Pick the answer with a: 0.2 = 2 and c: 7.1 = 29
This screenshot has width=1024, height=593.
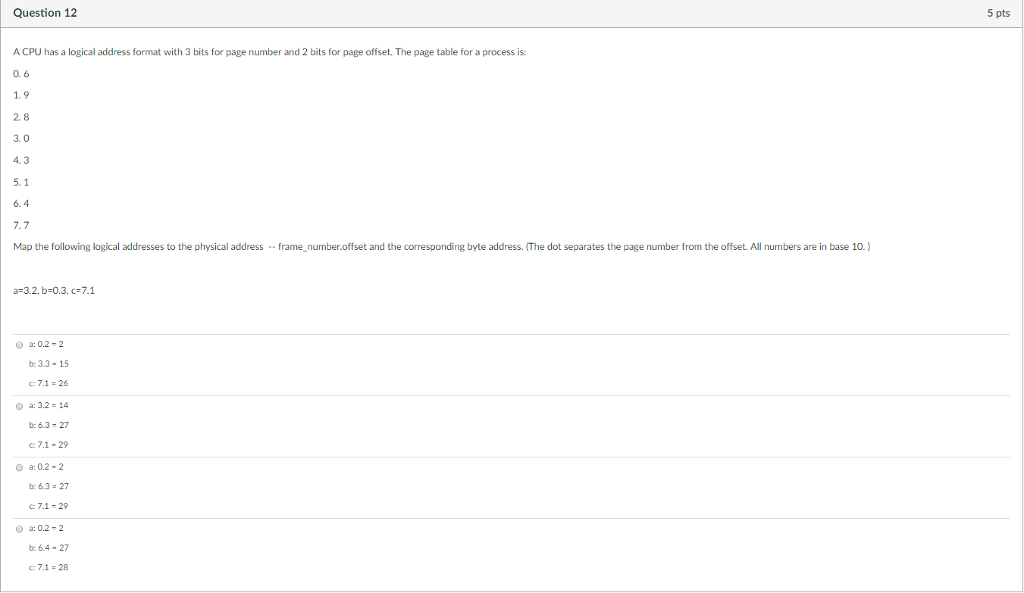[x=19, y=467]
